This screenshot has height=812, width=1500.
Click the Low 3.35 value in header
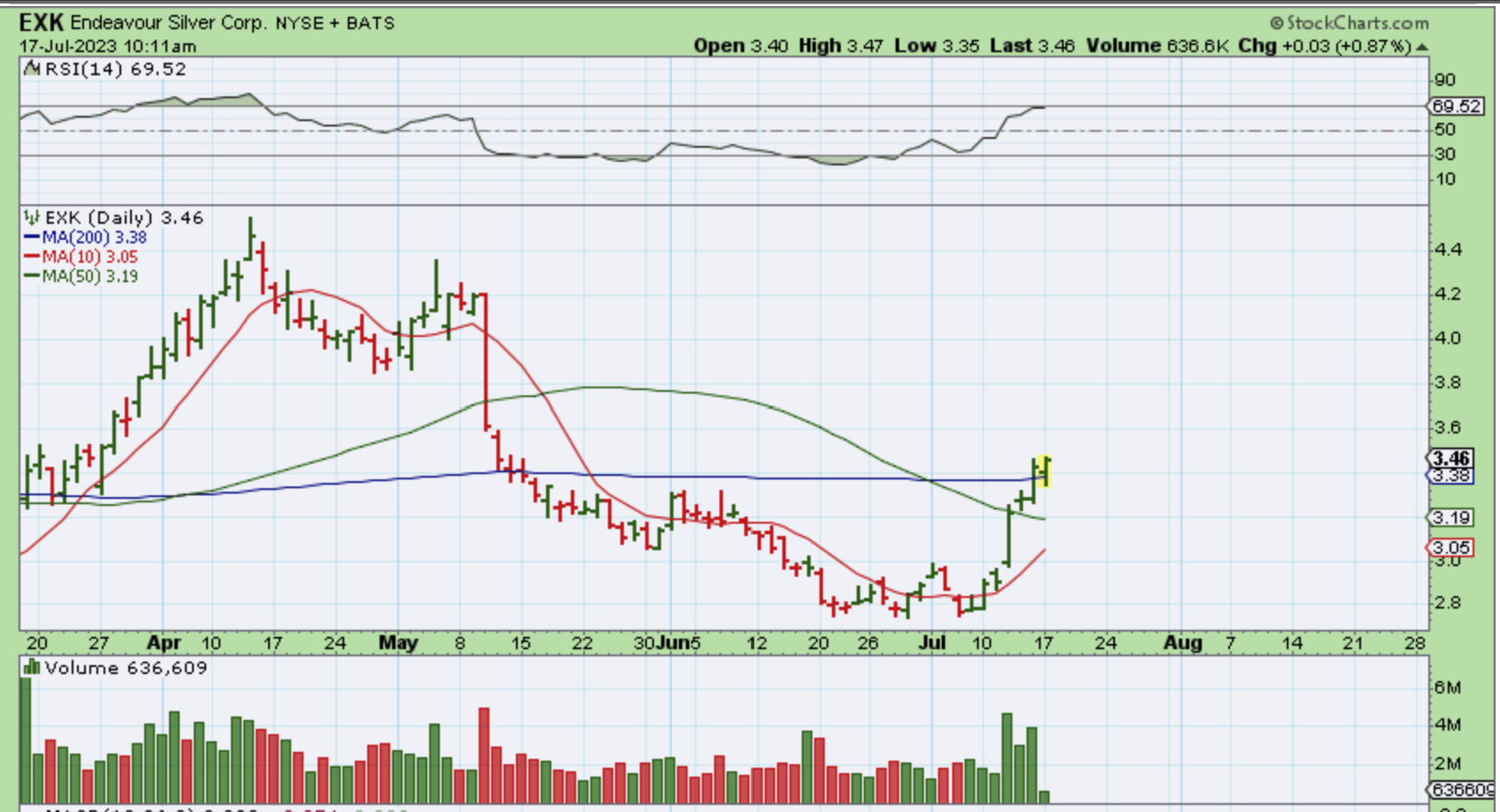[x=937, y=46]
